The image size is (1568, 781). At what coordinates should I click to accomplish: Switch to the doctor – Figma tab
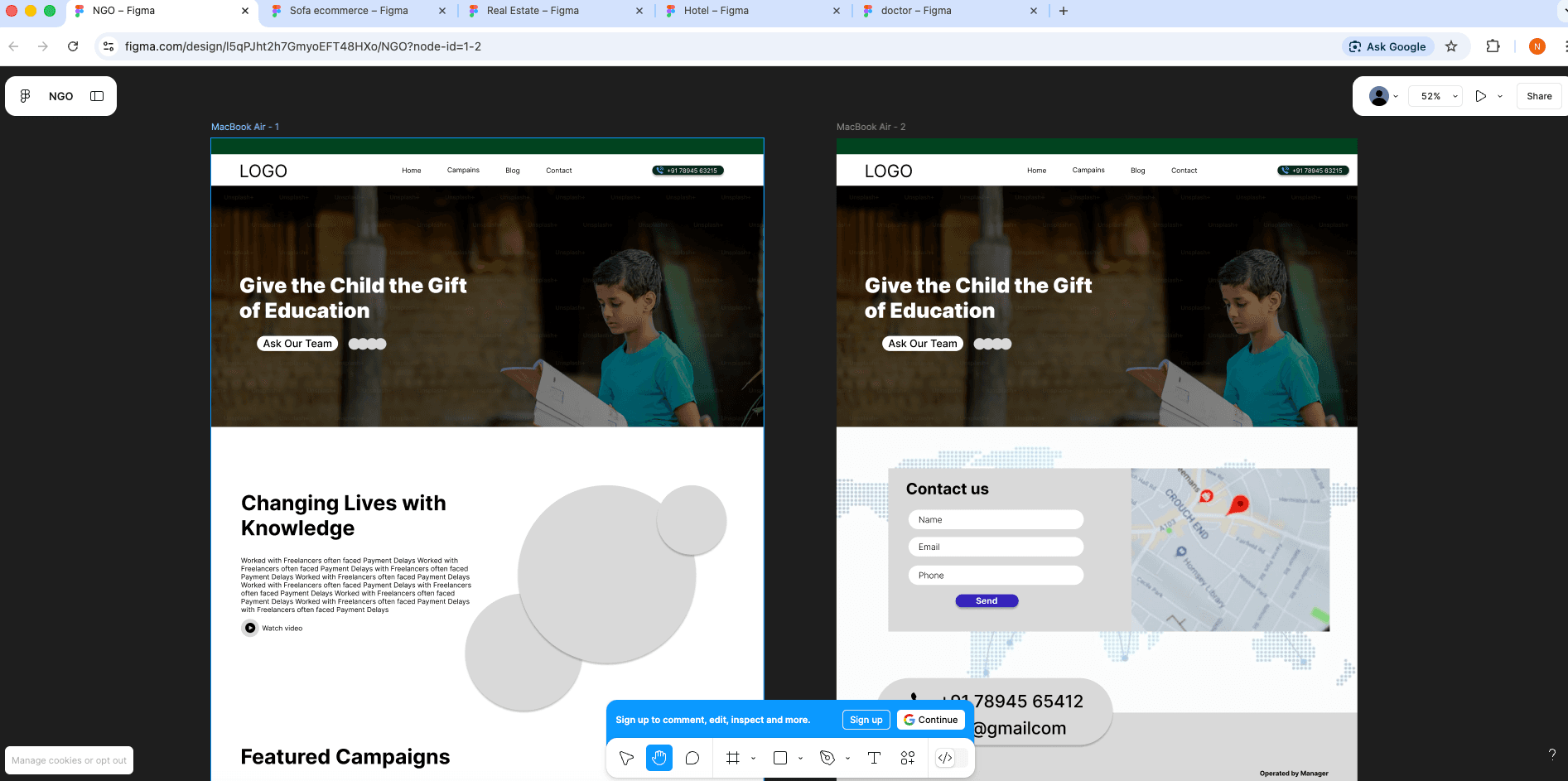pyautogui.click(x=949, y=11)
